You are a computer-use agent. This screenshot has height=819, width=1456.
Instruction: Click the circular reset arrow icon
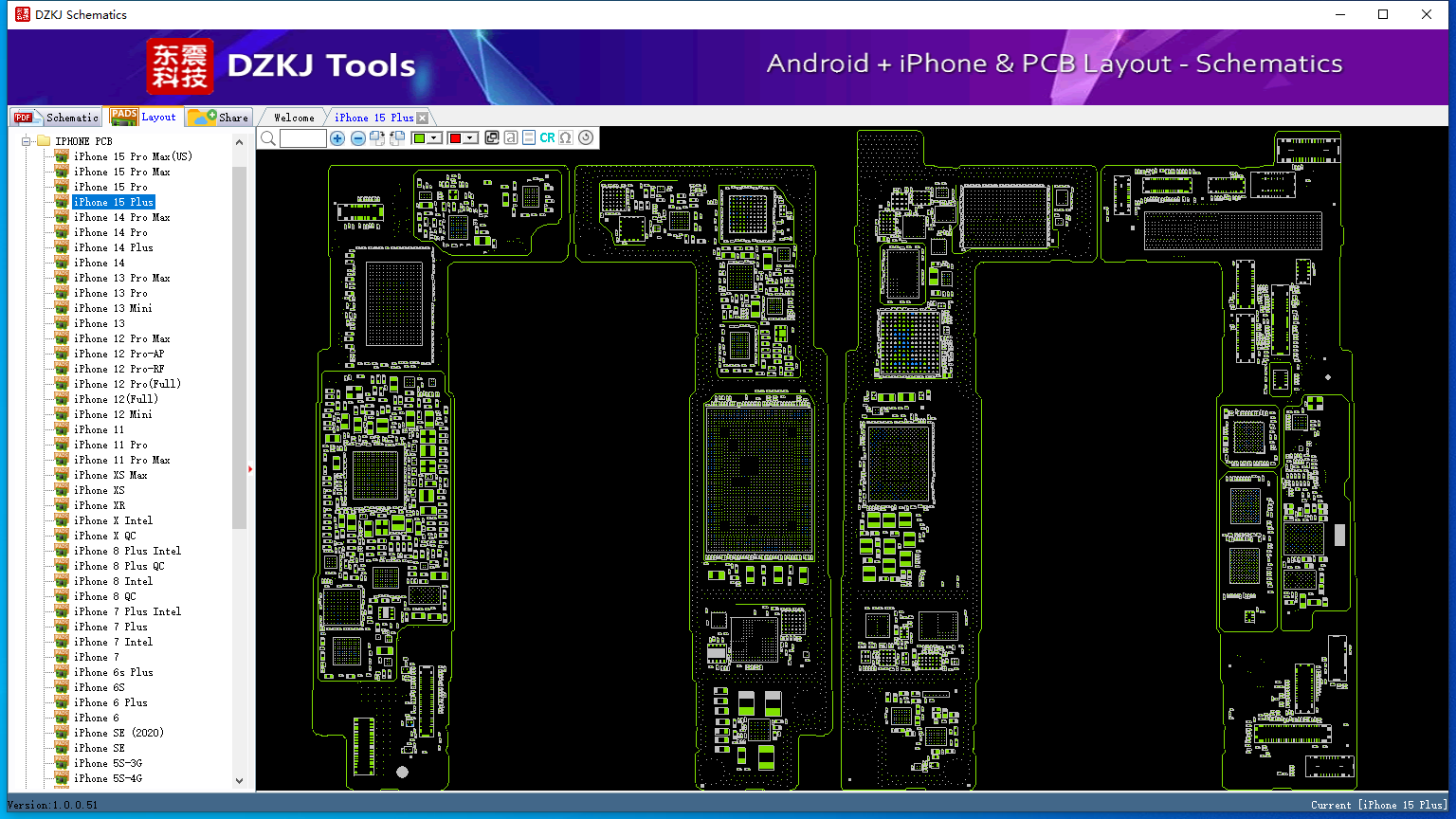586,138
